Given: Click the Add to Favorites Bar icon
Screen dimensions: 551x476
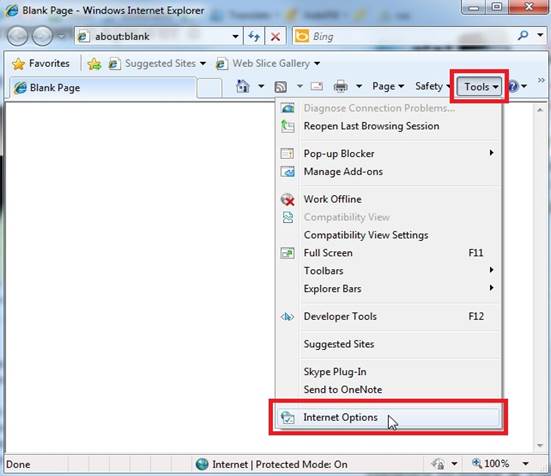Looking at the screenshot, I should (x=94, y=64).
